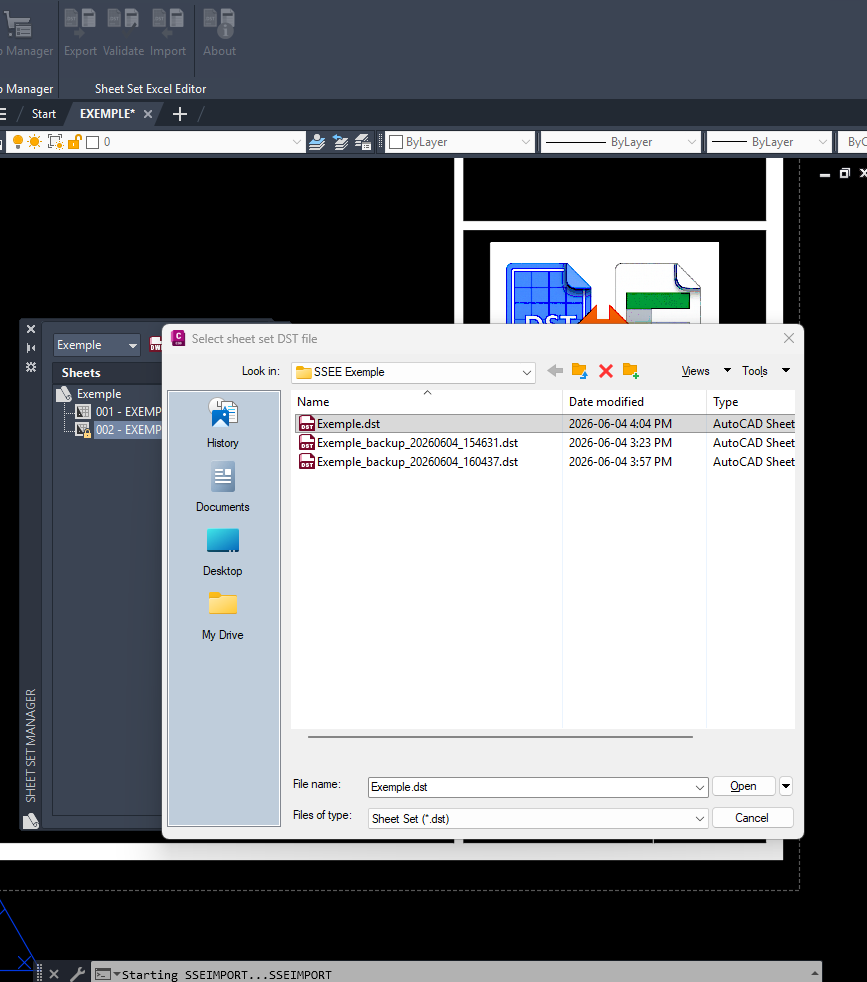Sort files by Type column header

click(750, 402)
